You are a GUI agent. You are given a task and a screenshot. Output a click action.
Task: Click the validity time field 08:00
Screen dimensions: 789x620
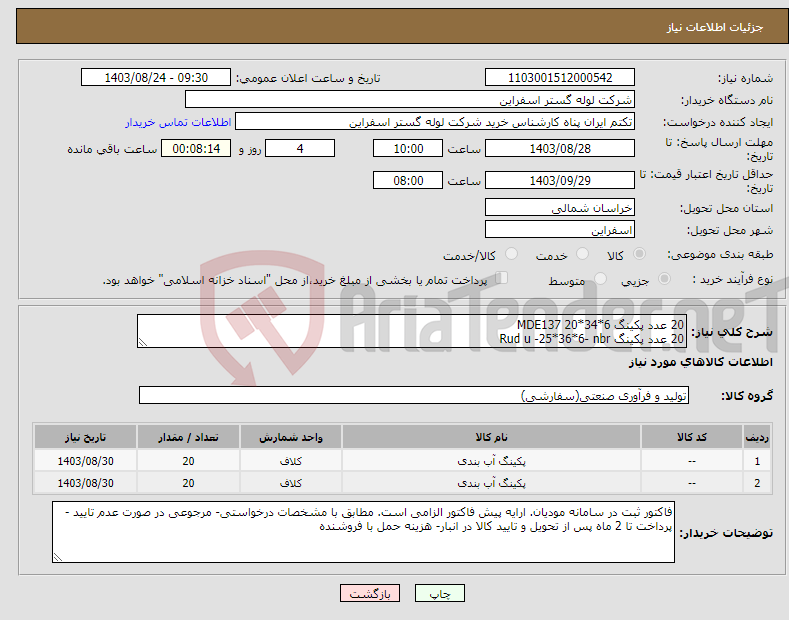[x=408, y=180]
